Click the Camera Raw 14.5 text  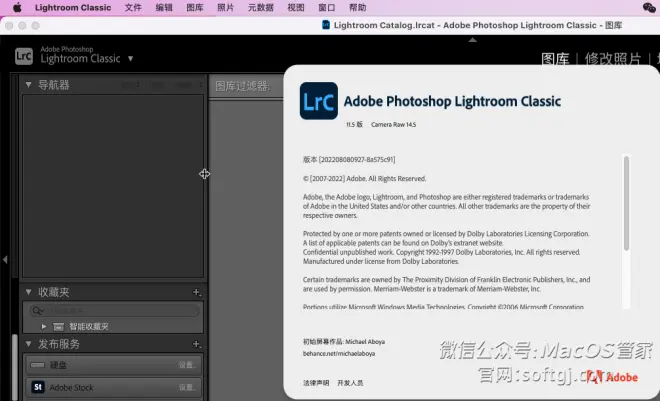[x=394, y=125]
